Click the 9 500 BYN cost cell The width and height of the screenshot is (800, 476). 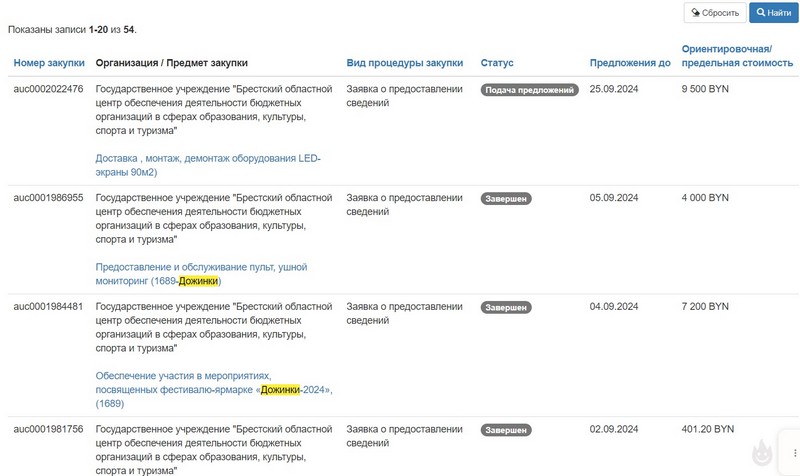[705, 89]
